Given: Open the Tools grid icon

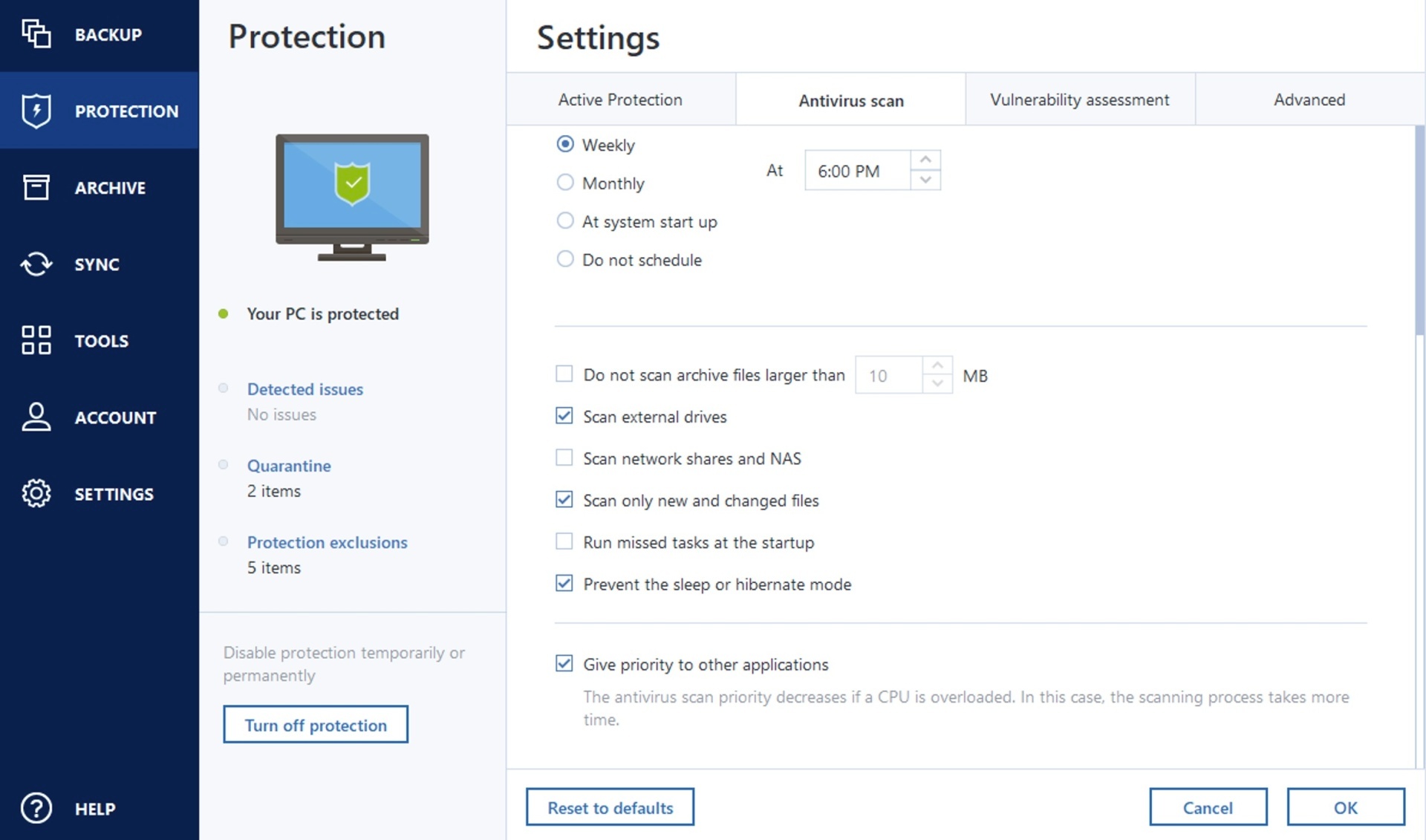Looking at the screenshot, I should tap(36, 340).
